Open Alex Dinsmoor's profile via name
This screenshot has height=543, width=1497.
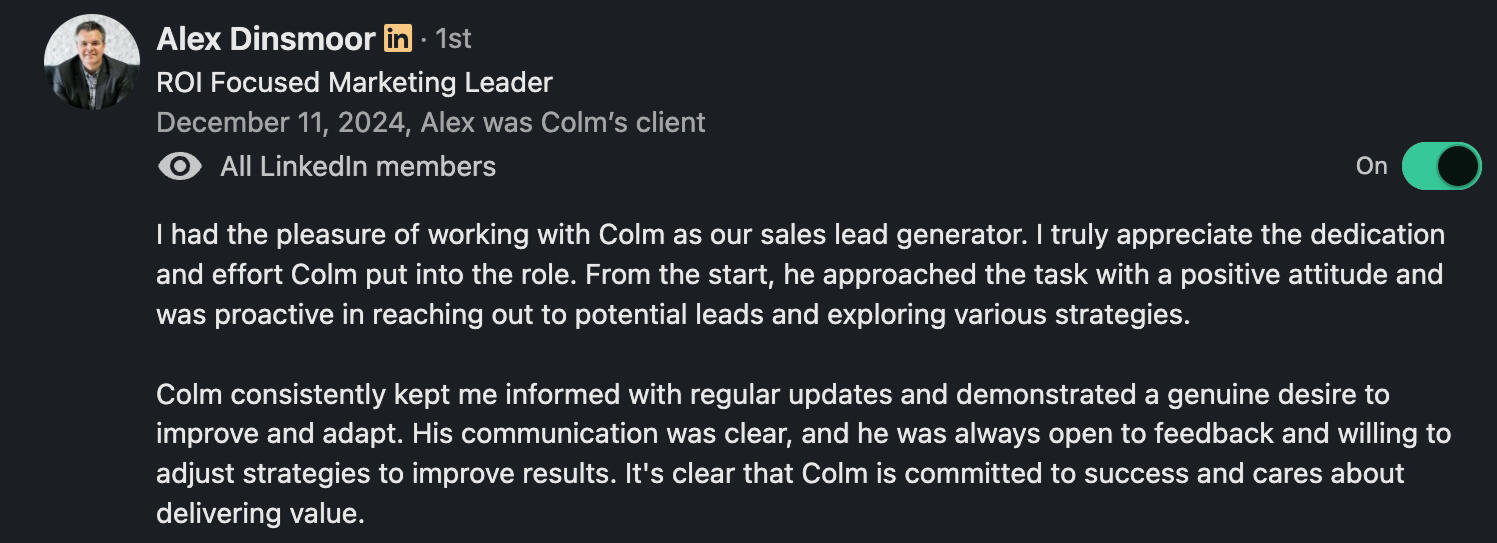pyautogui.click(x=265, y=39)
